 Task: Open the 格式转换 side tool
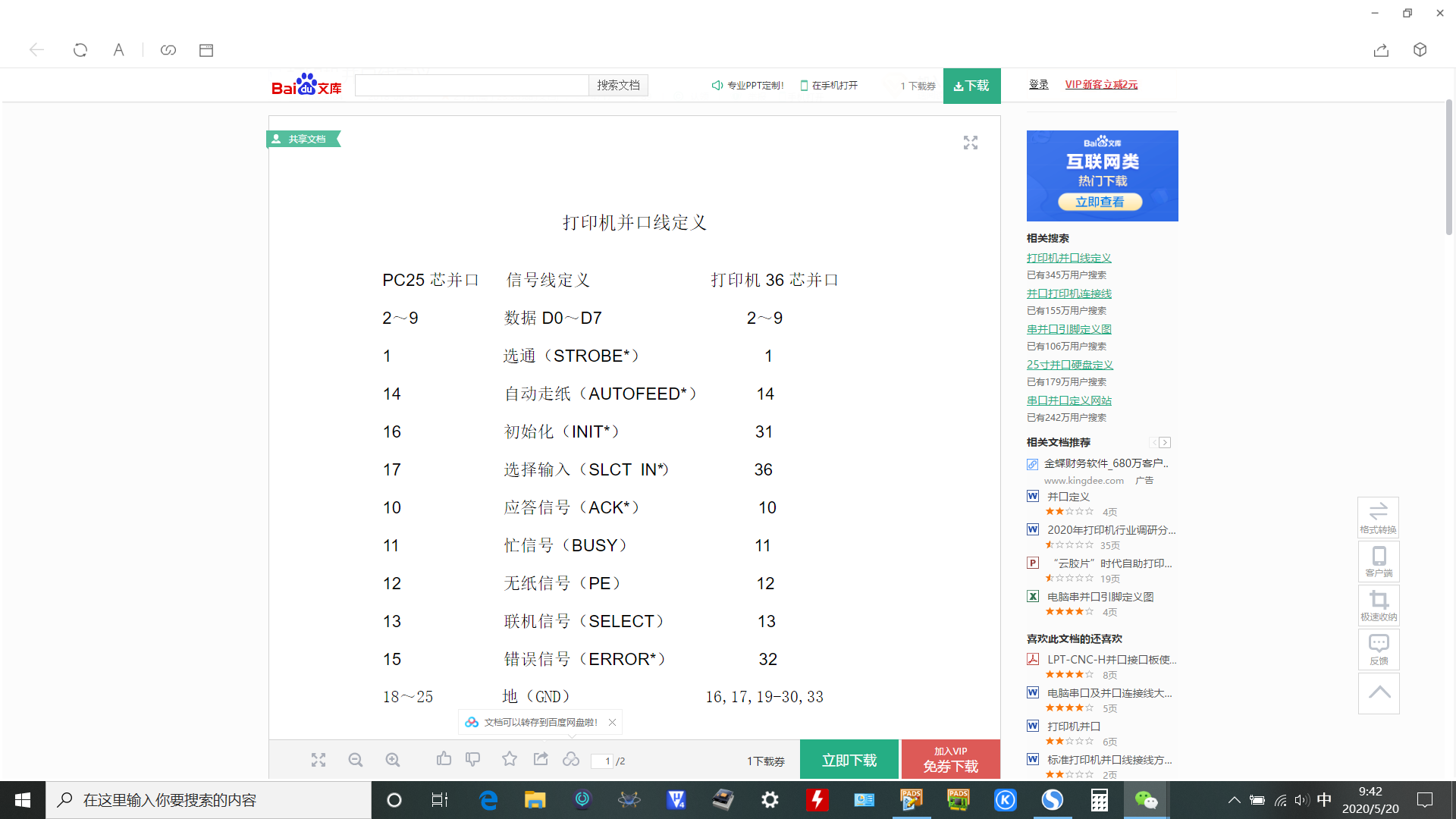(x=1379, y=518)
